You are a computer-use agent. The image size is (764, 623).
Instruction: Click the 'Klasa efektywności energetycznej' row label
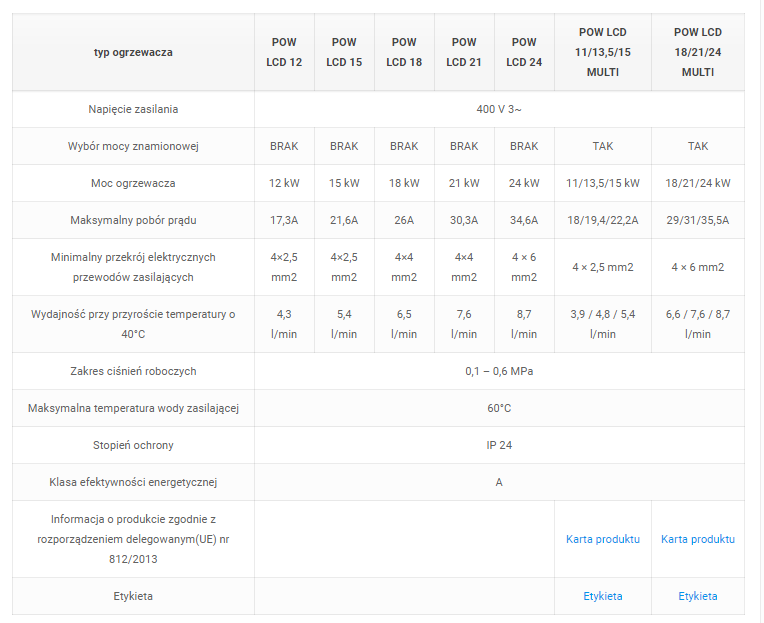(133, 482)
